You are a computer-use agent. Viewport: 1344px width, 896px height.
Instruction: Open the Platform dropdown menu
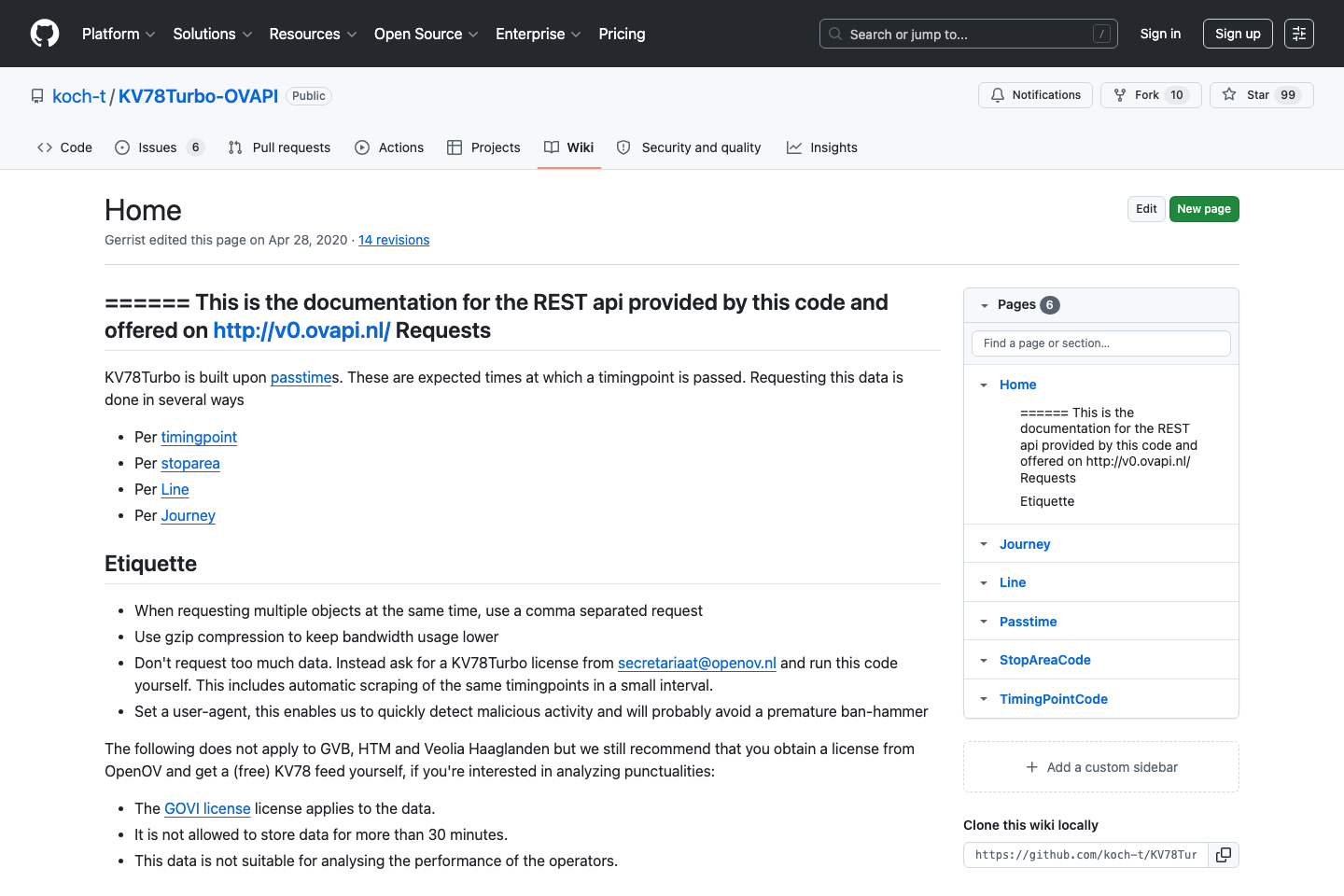[119, 34]
